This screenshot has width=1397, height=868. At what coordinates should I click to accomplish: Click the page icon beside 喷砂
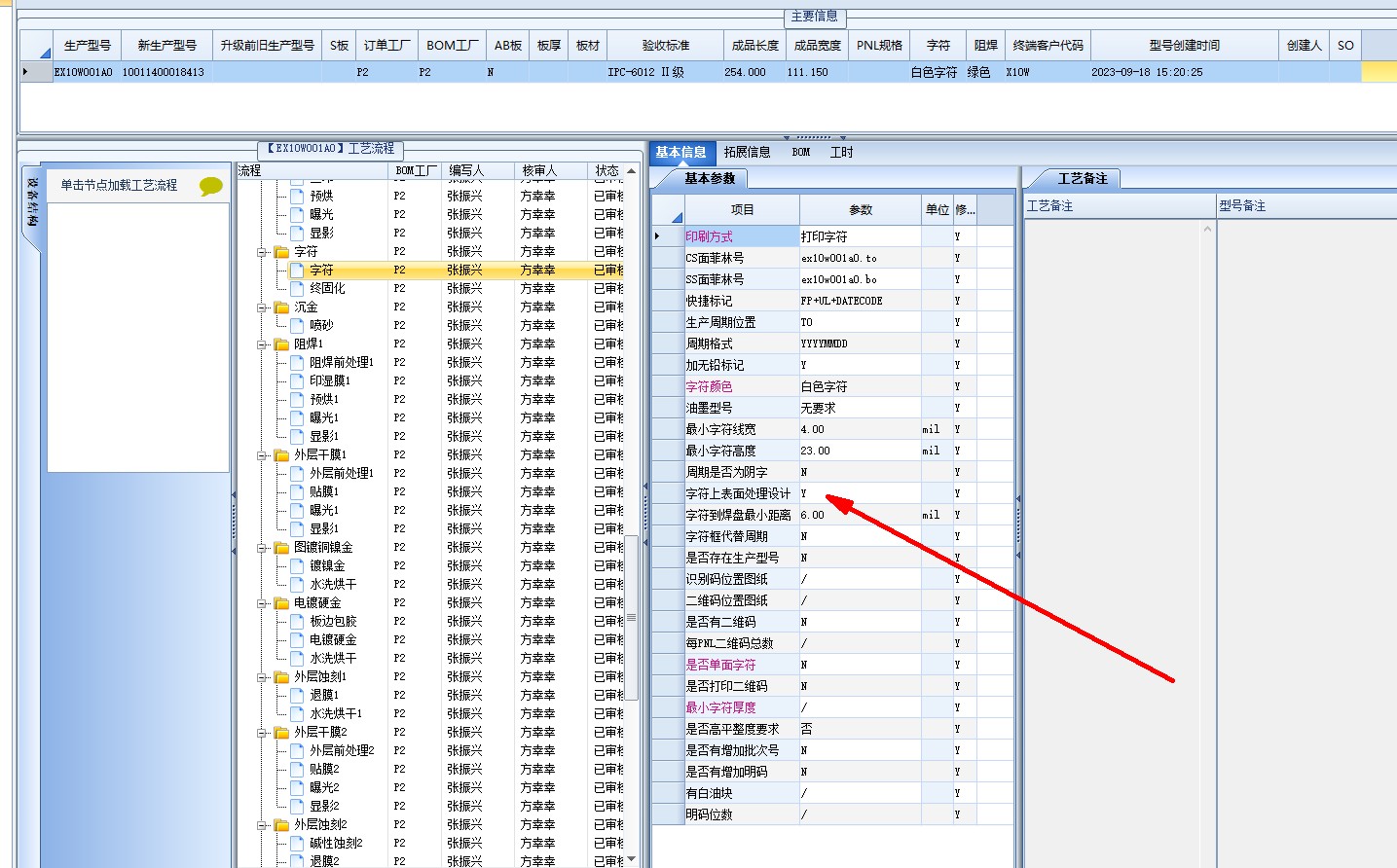[x=297, y=326]
